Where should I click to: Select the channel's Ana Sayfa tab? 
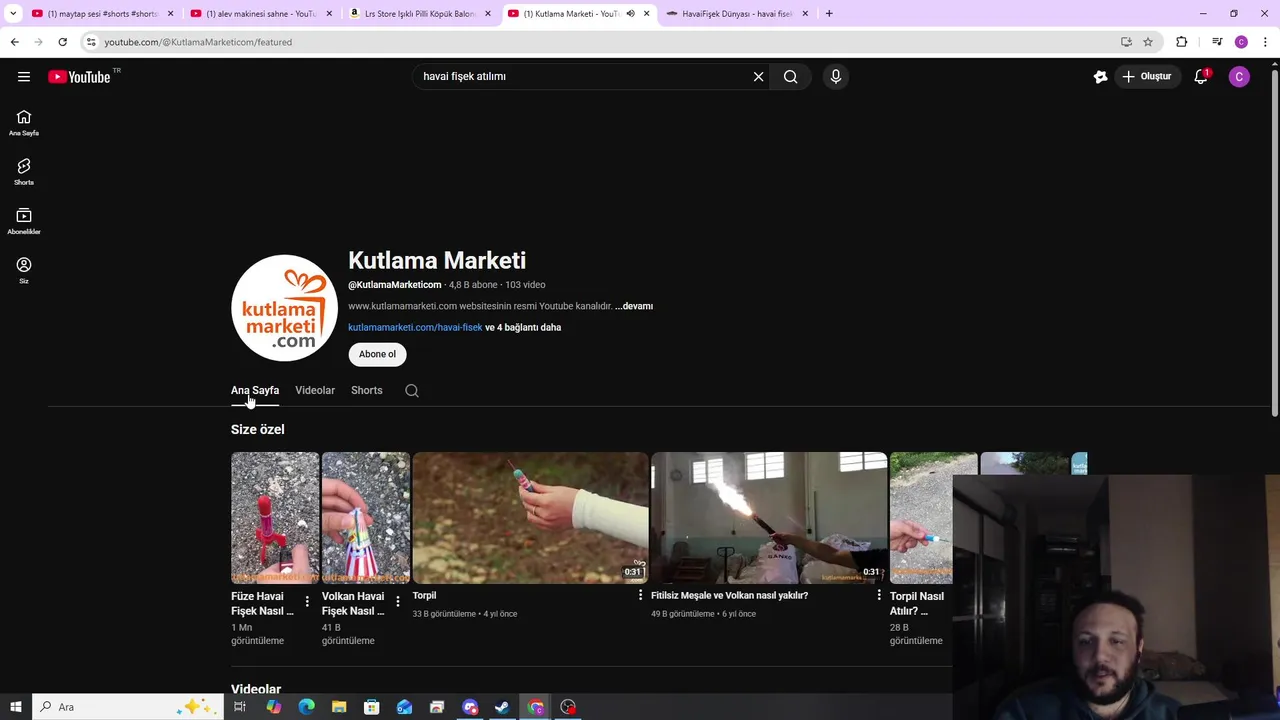coord(255,390)
